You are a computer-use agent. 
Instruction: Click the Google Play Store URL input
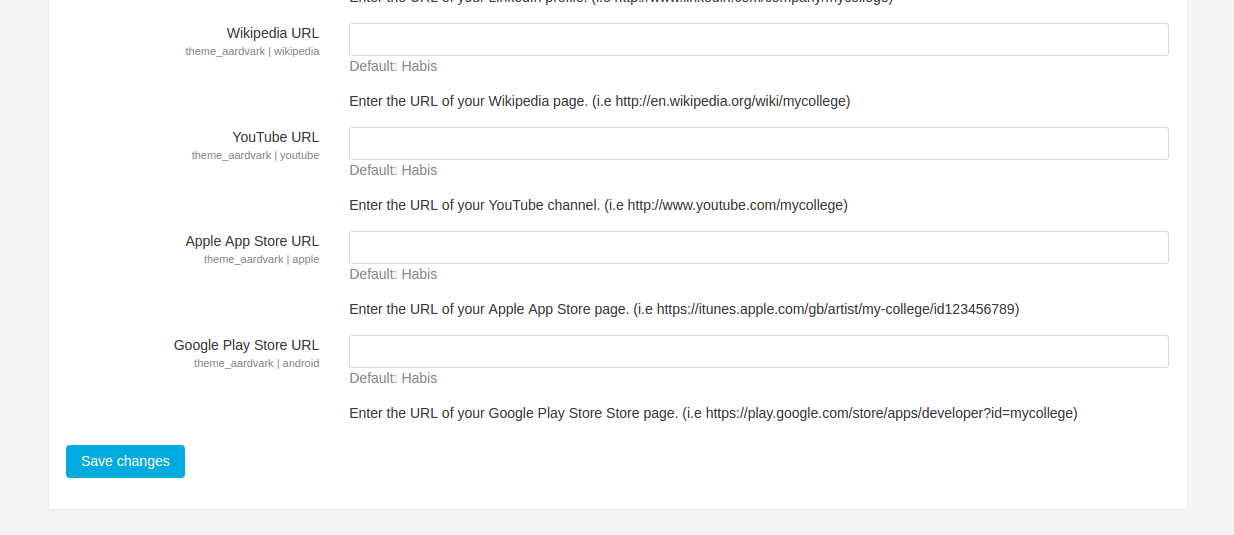pyautogui.click(x=758, y=351)
